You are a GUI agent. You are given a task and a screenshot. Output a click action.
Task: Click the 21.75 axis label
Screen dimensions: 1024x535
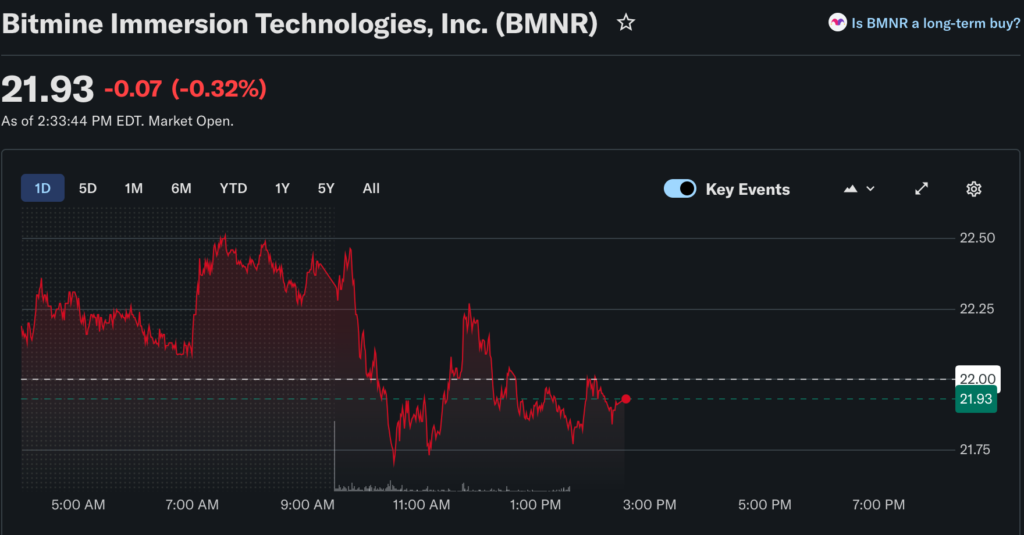point(974,449)
